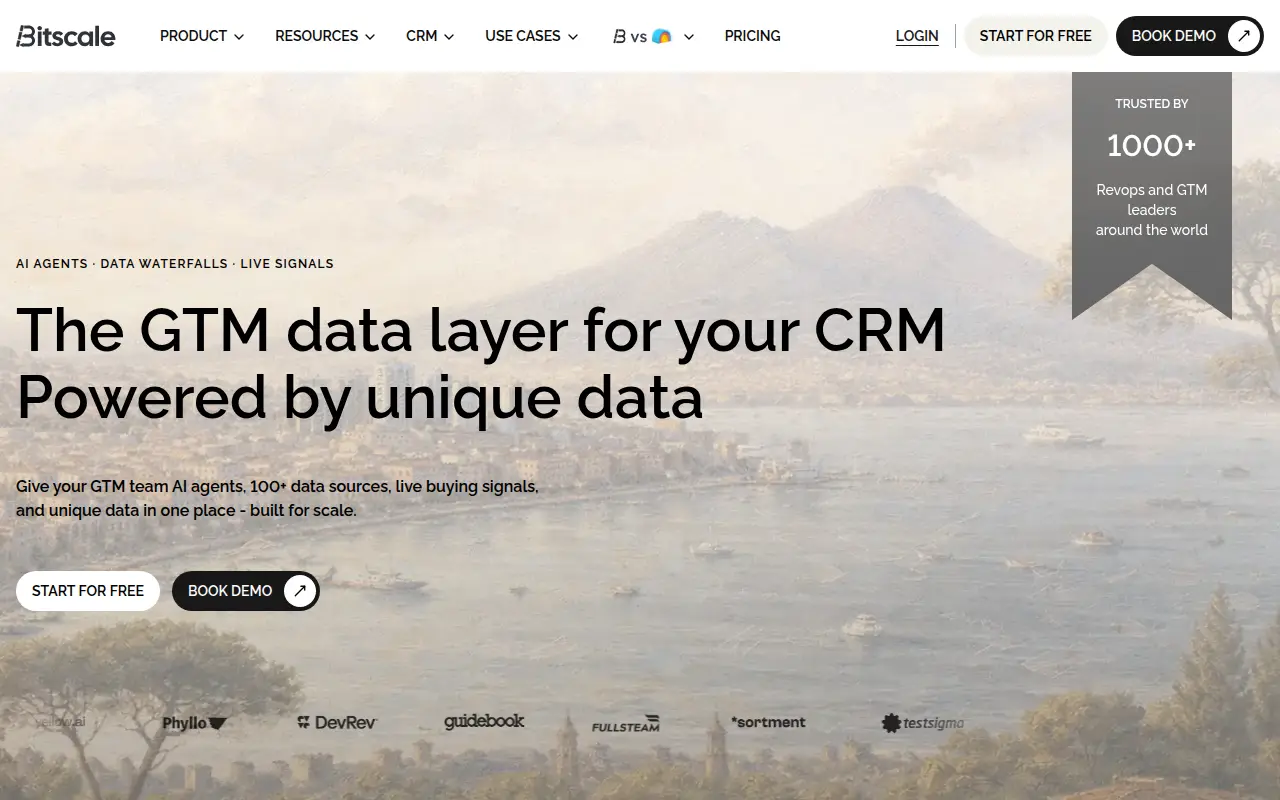Click the arrow icon on header Book Demo
1280x800 pixels.
click(1243, 36)
